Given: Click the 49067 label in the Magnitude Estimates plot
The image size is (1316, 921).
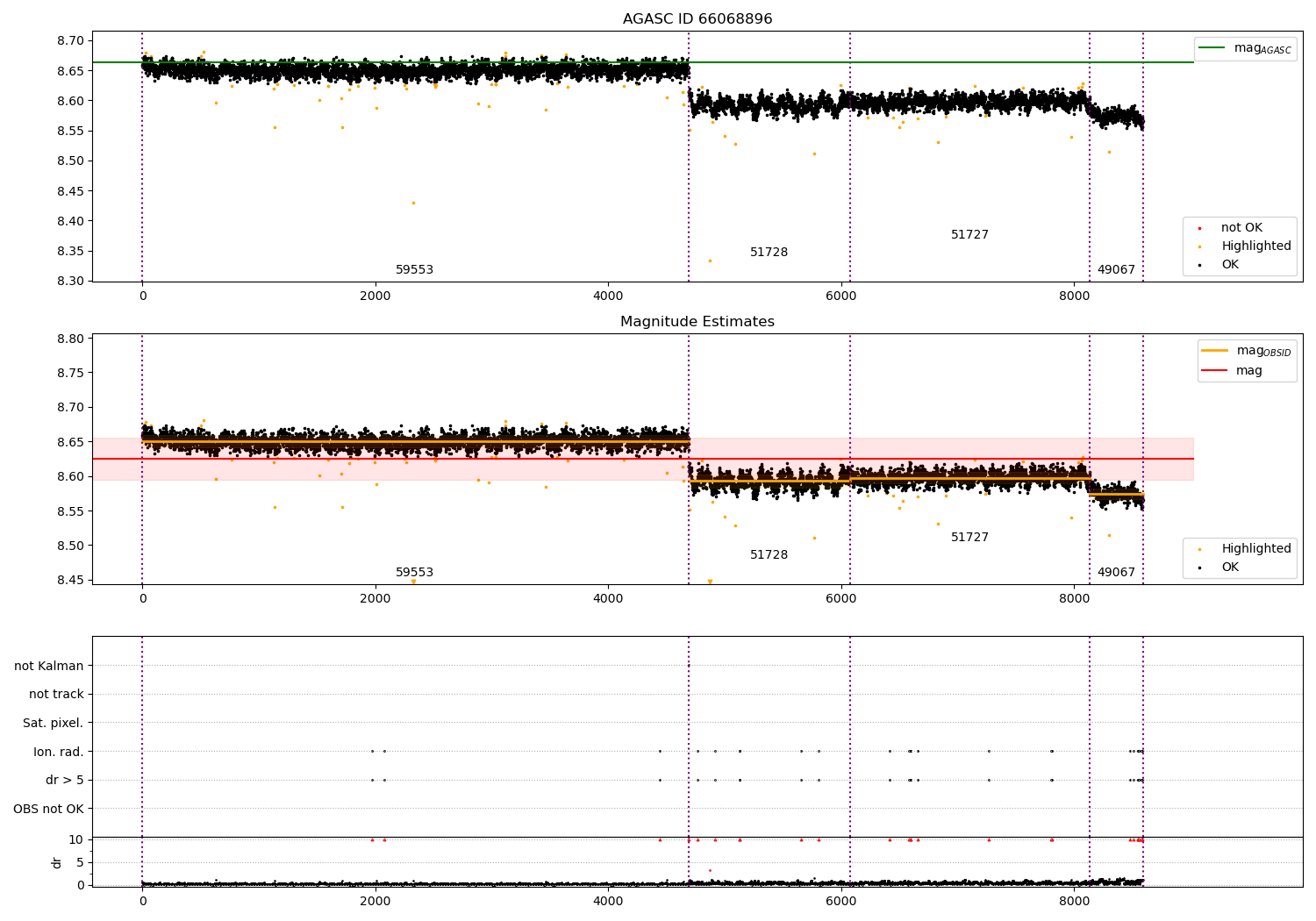Looking at the screenshot, I should [1116, 573].
